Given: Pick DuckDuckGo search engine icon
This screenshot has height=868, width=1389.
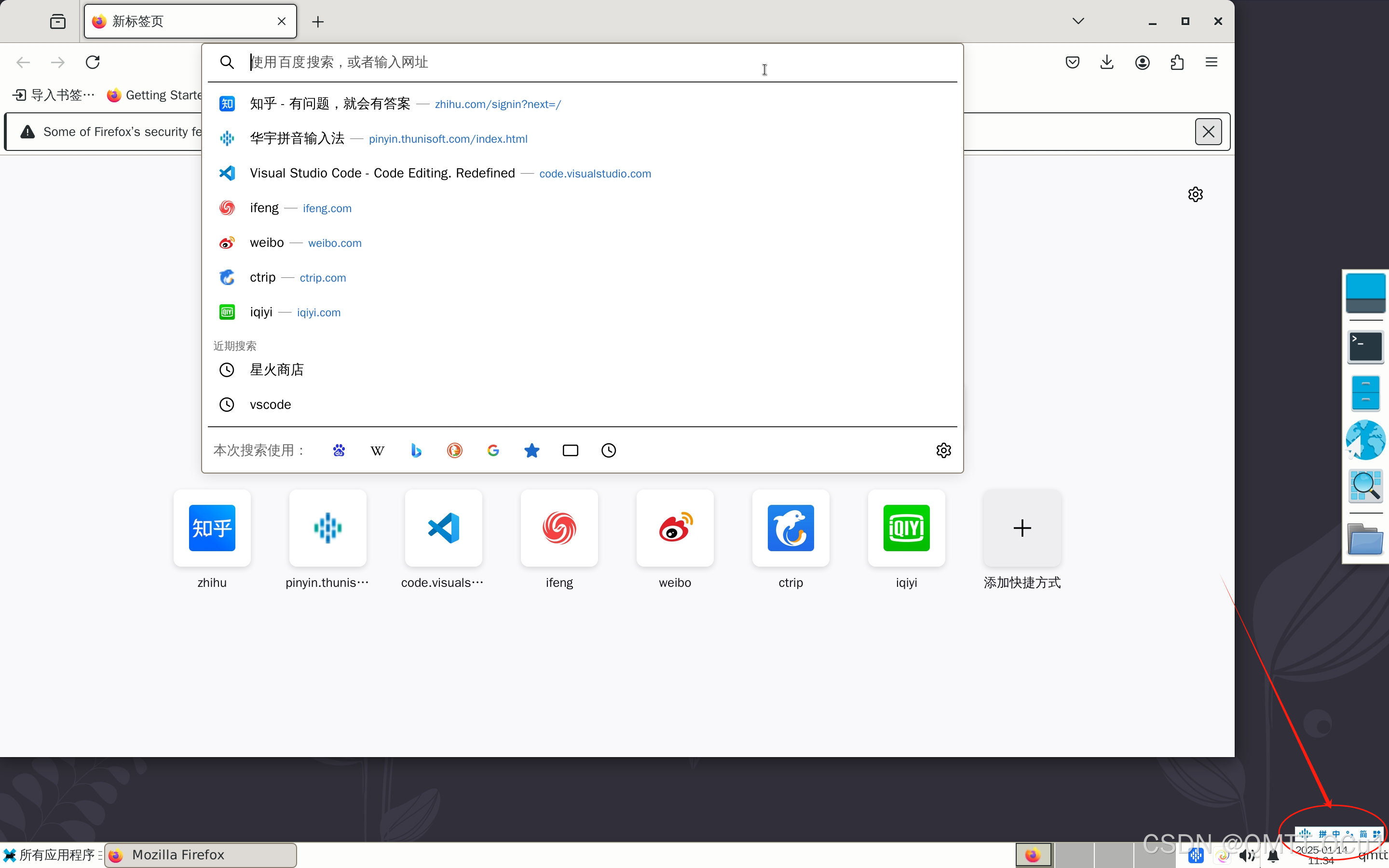Looking at the screenshot, I should (455, 451).
